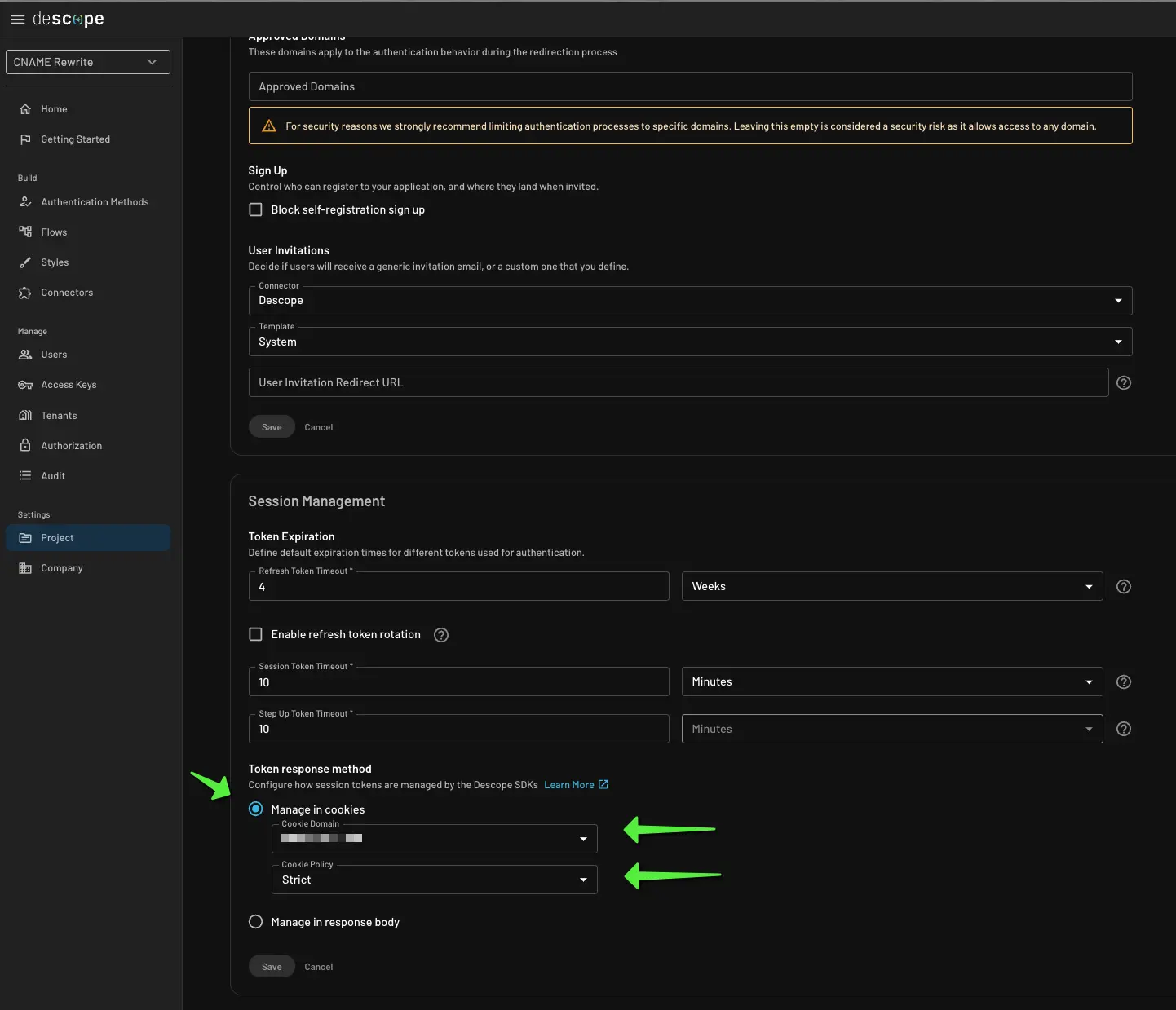Click the Company building icon

click(x=25, y=568)
